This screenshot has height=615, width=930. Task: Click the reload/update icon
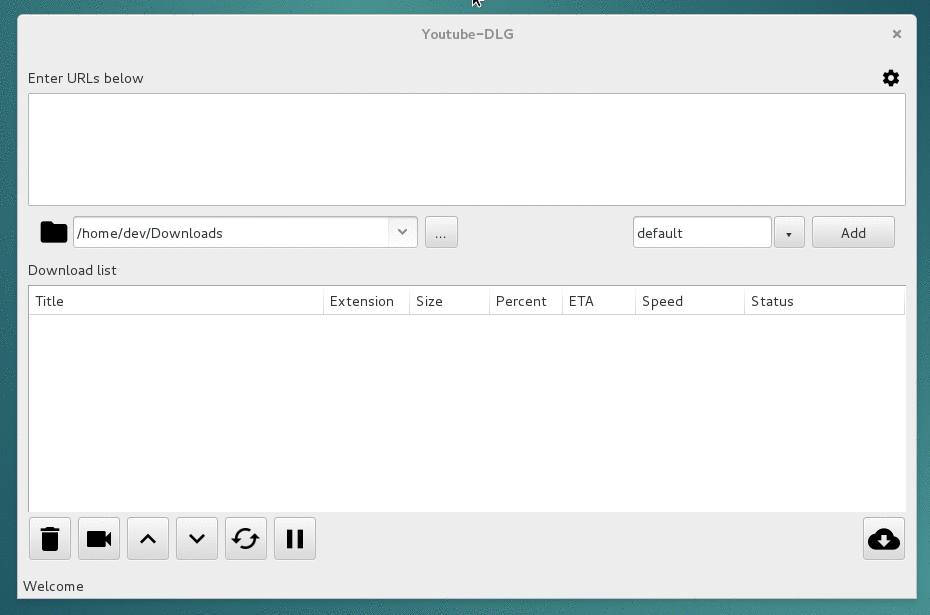(246, 538)
